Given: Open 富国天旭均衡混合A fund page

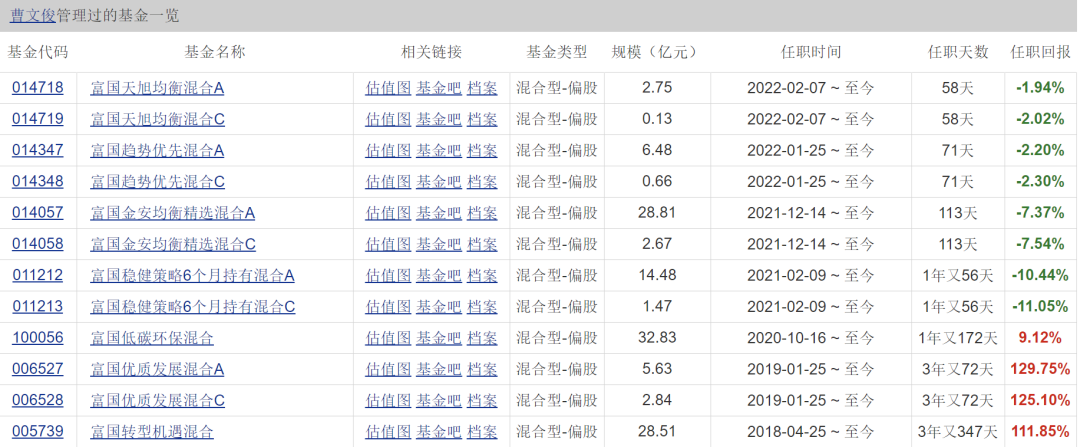Looking at the screenshot, I should point(157,87).
